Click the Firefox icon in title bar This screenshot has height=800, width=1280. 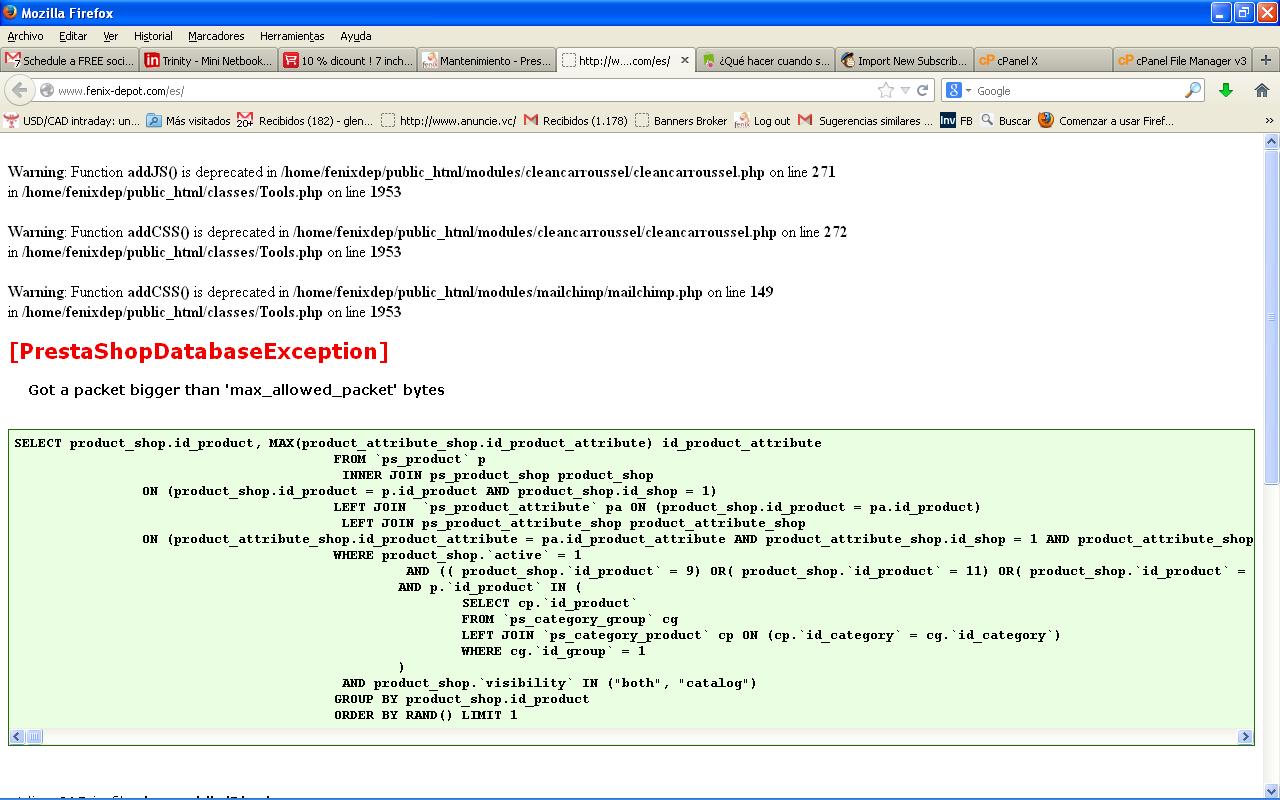point(11,13)
